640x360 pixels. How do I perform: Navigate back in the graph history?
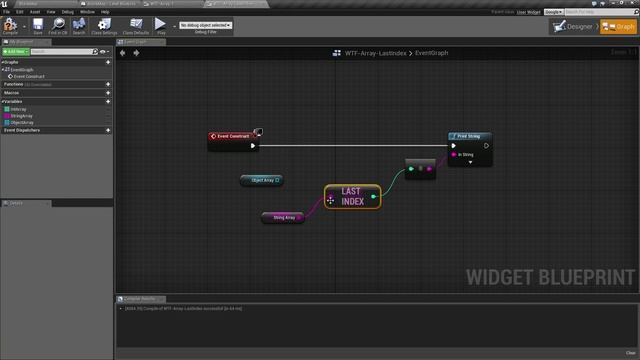pos(122,53)
